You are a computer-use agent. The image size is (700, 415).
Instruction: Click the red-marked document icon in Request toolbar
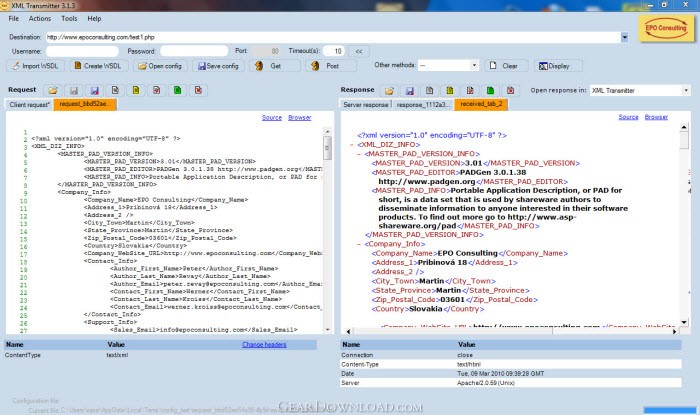pos(157,90)
